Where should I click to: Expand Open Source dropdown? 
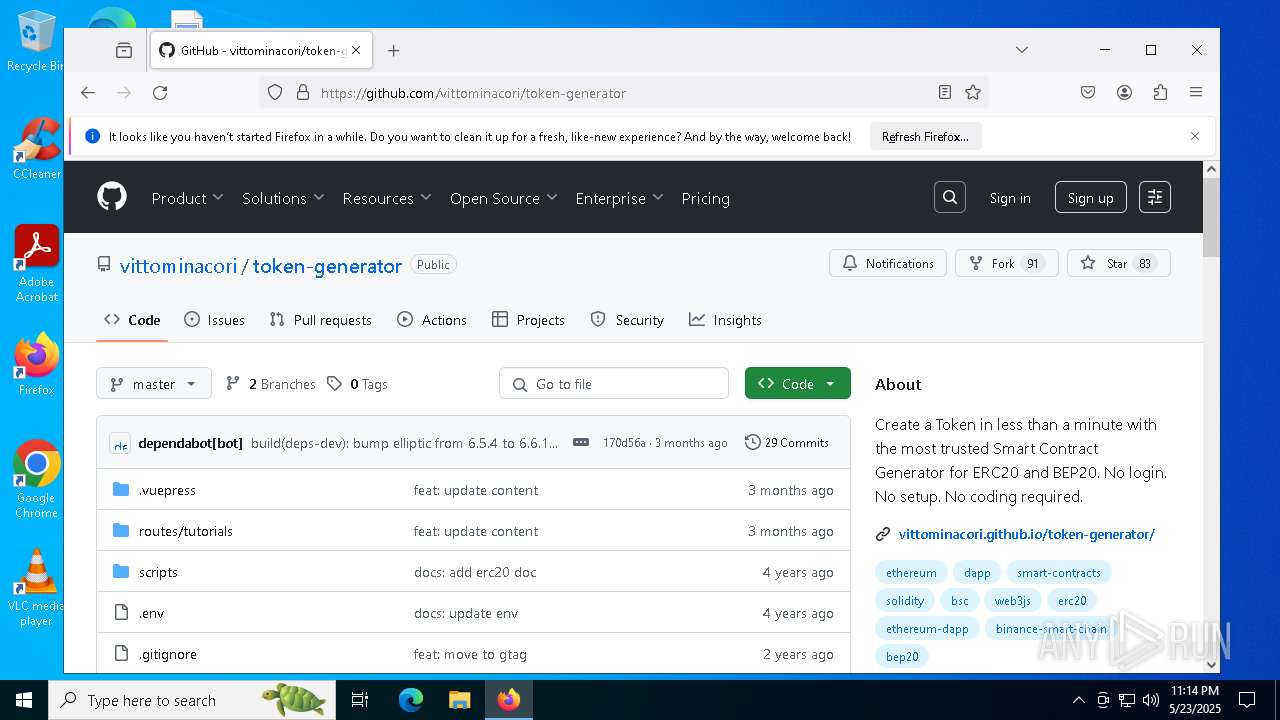[503, 198]
